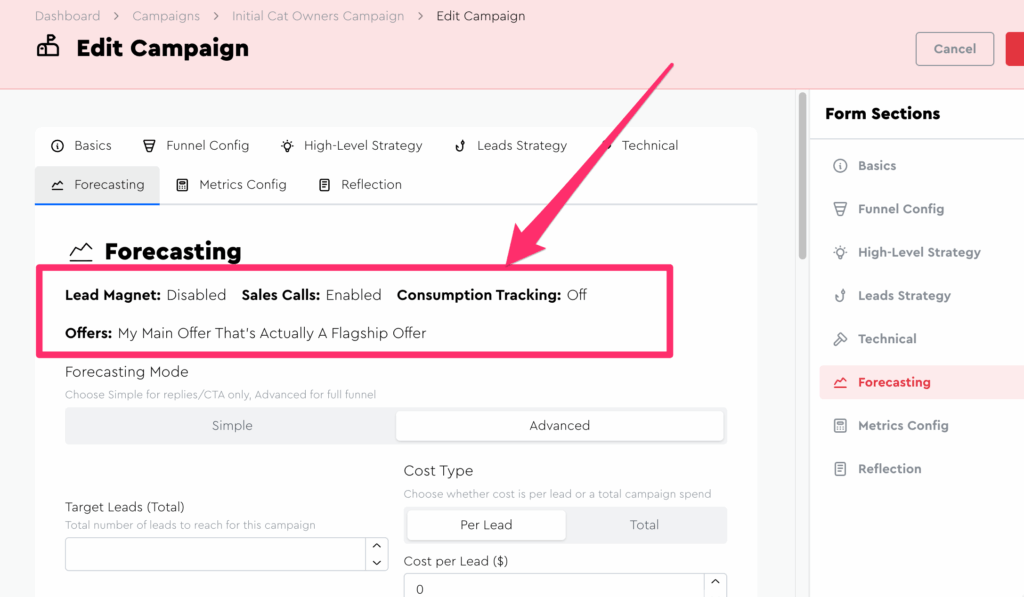
Task: Increment Cost per Lead with up arrow
Action: coord(715,581)
